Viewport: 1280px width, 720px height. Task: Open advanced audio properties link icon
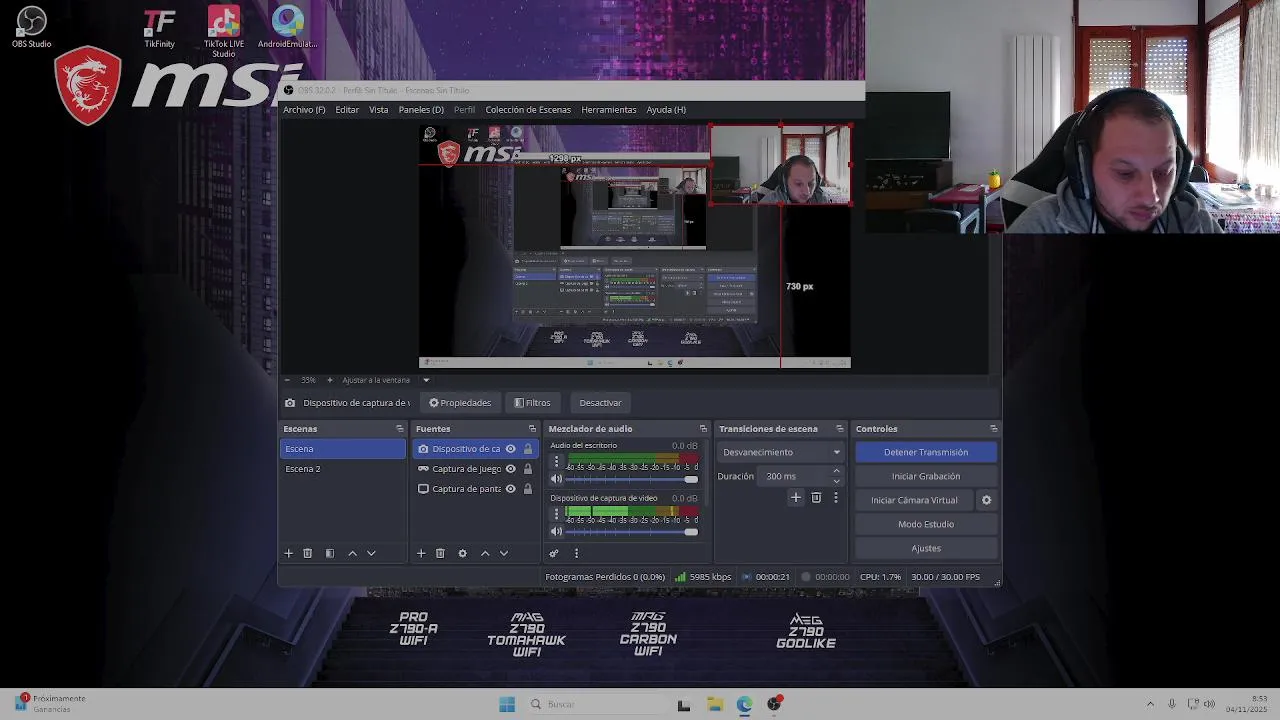[x=554, y=553]
